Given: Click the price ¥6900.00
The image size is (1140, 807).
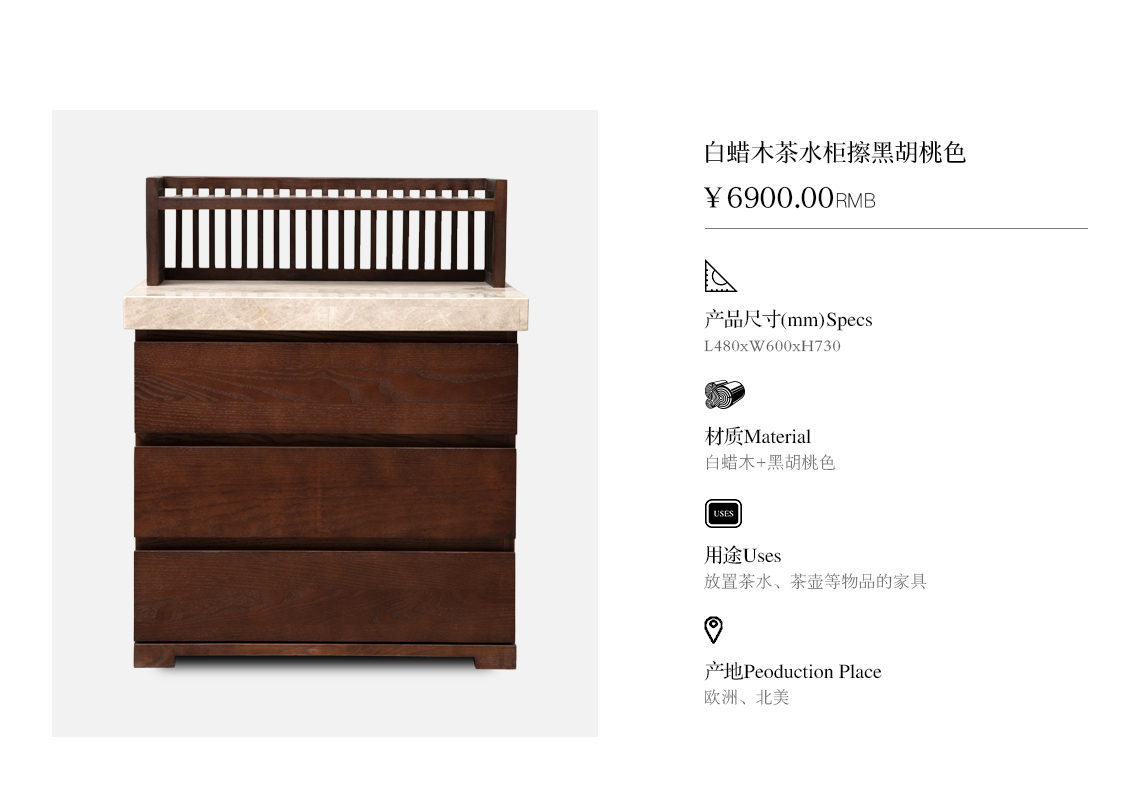Looking at the screenshot, I should 768,198.
